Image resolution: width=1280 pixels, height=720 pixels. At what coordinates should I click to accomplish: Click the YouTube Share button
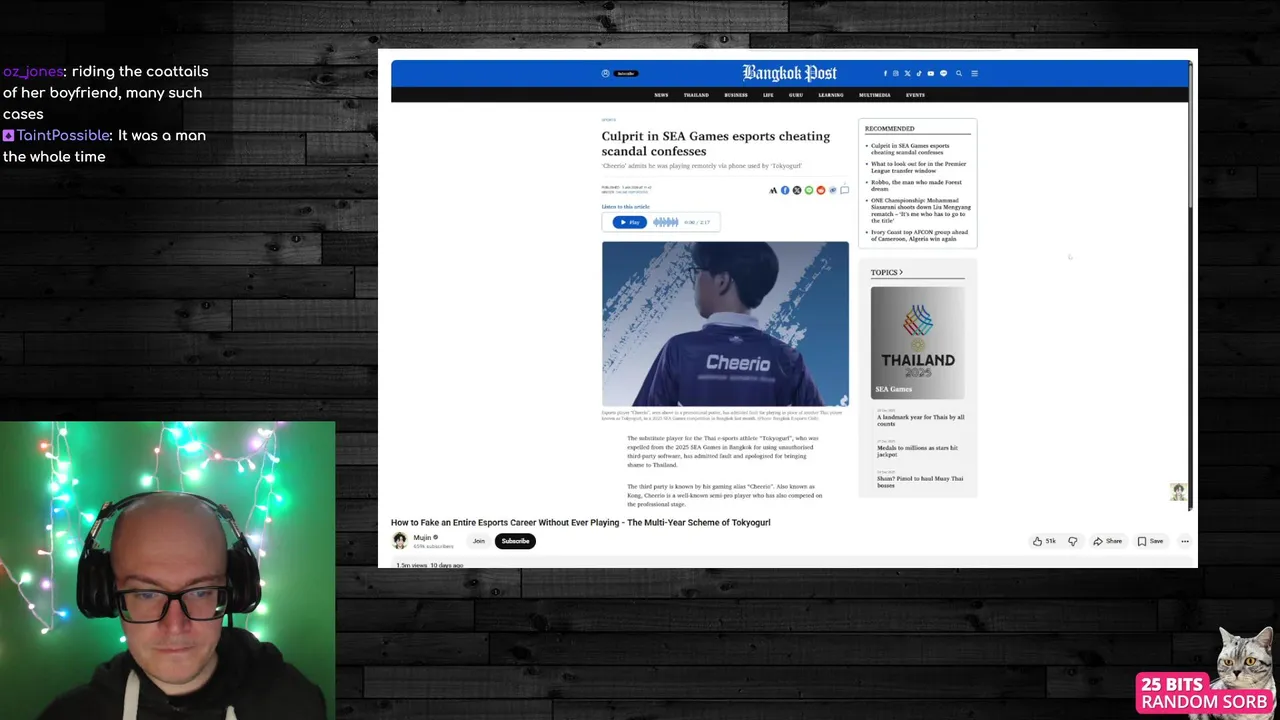1108,541
